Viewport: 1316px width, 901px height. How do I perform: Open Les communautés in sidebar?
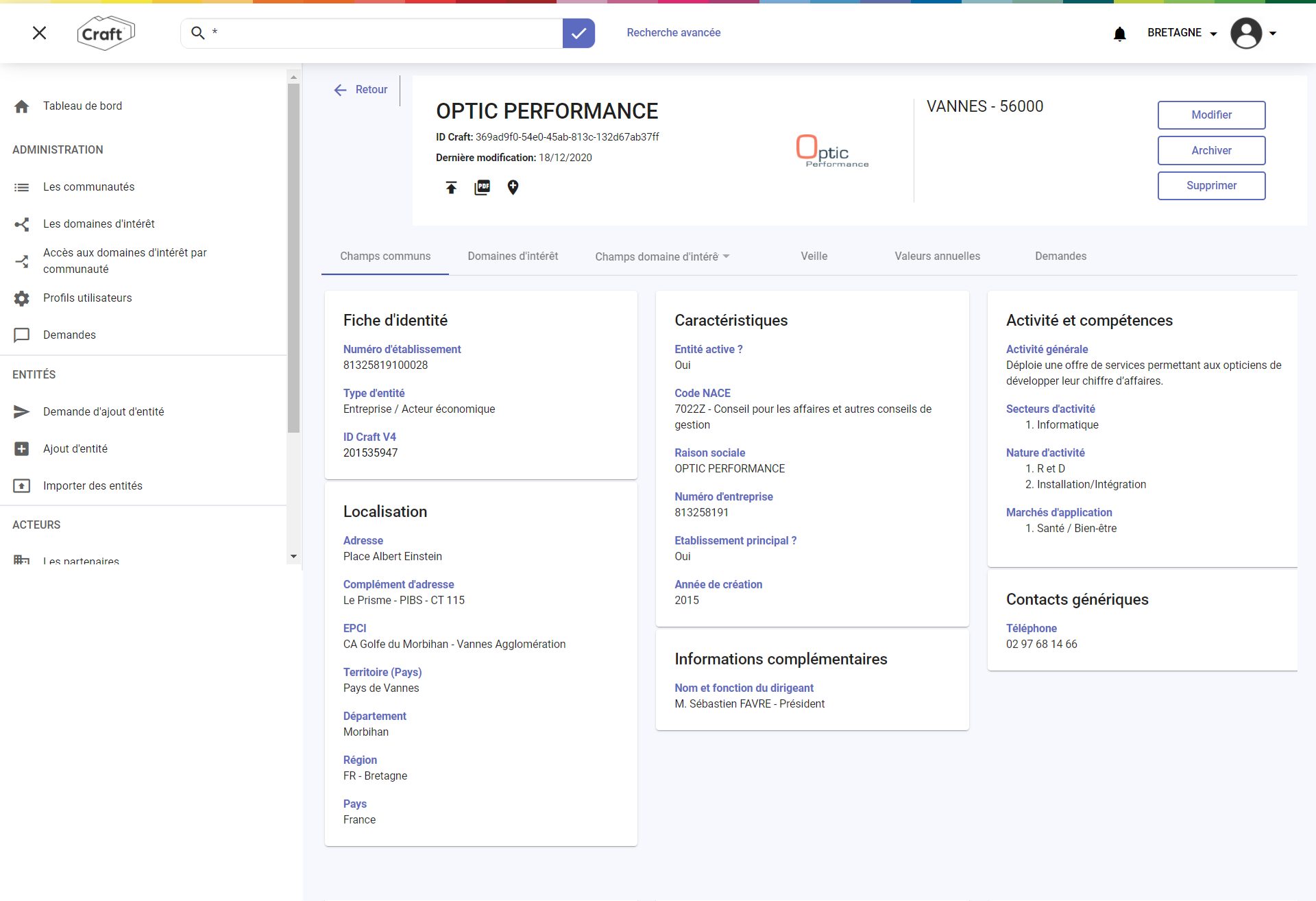click(88, 187)
